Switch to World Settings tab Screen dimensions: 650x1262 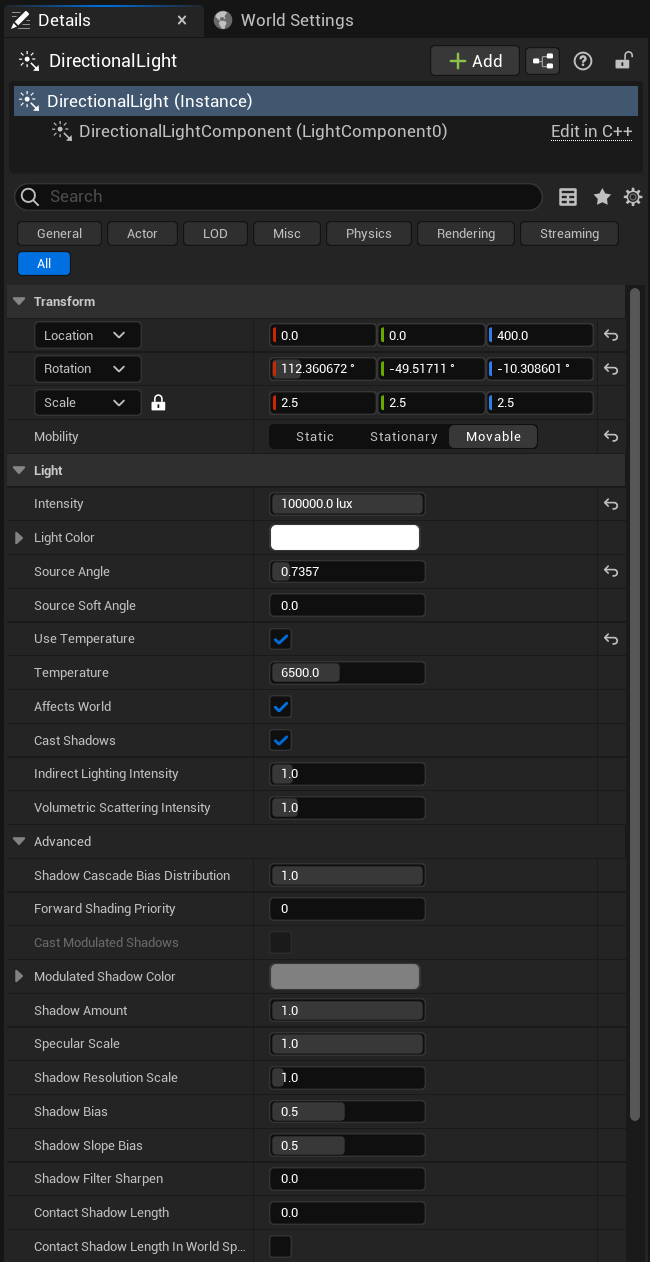pos(283,20)
